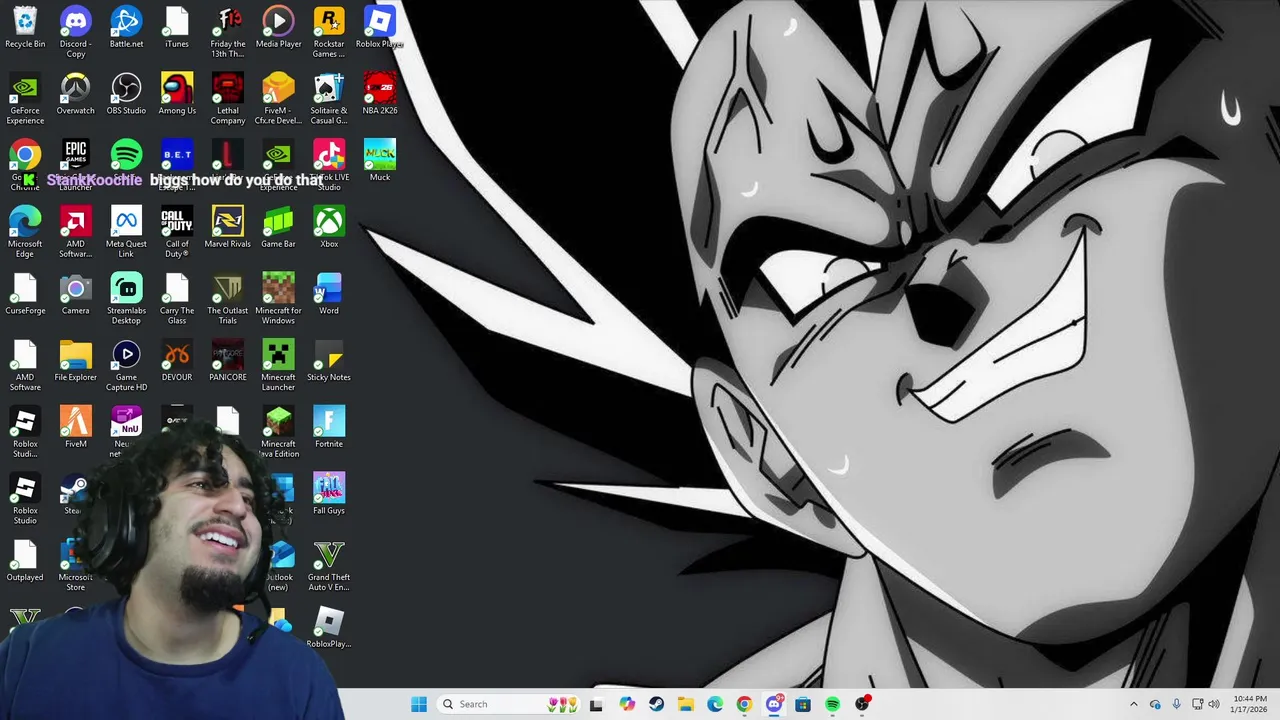The height and width of the screenshot is (720, 1280).
Task: Select the Outplayed desktop file icon
Action: 25,562
